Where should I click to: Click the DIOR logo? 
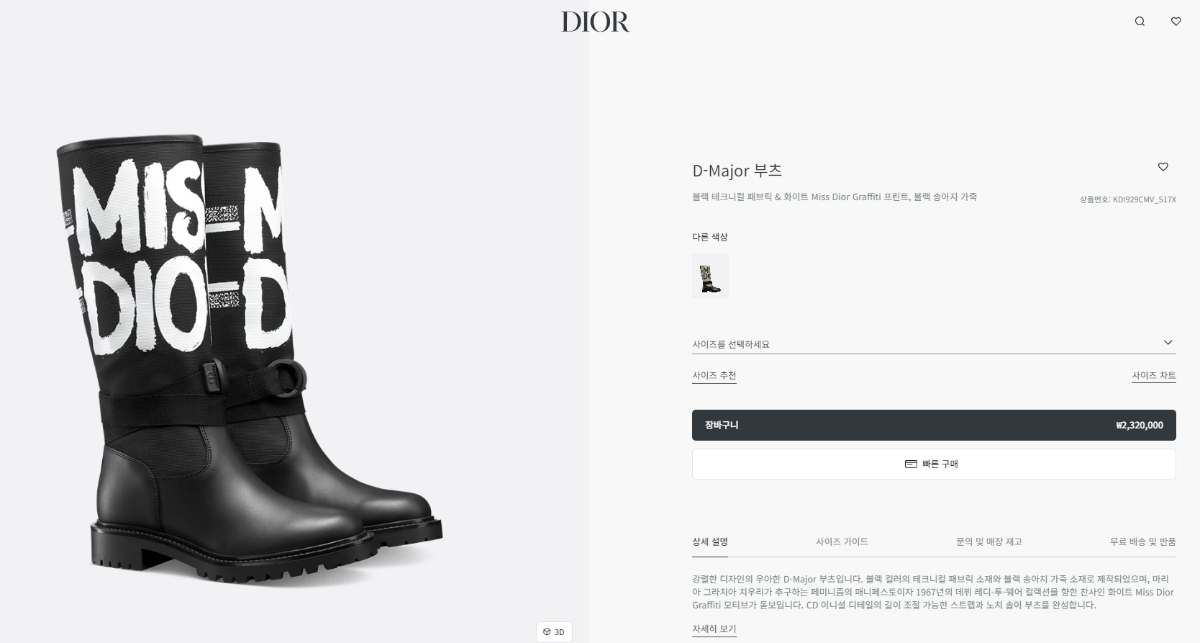tap(596, 21)
